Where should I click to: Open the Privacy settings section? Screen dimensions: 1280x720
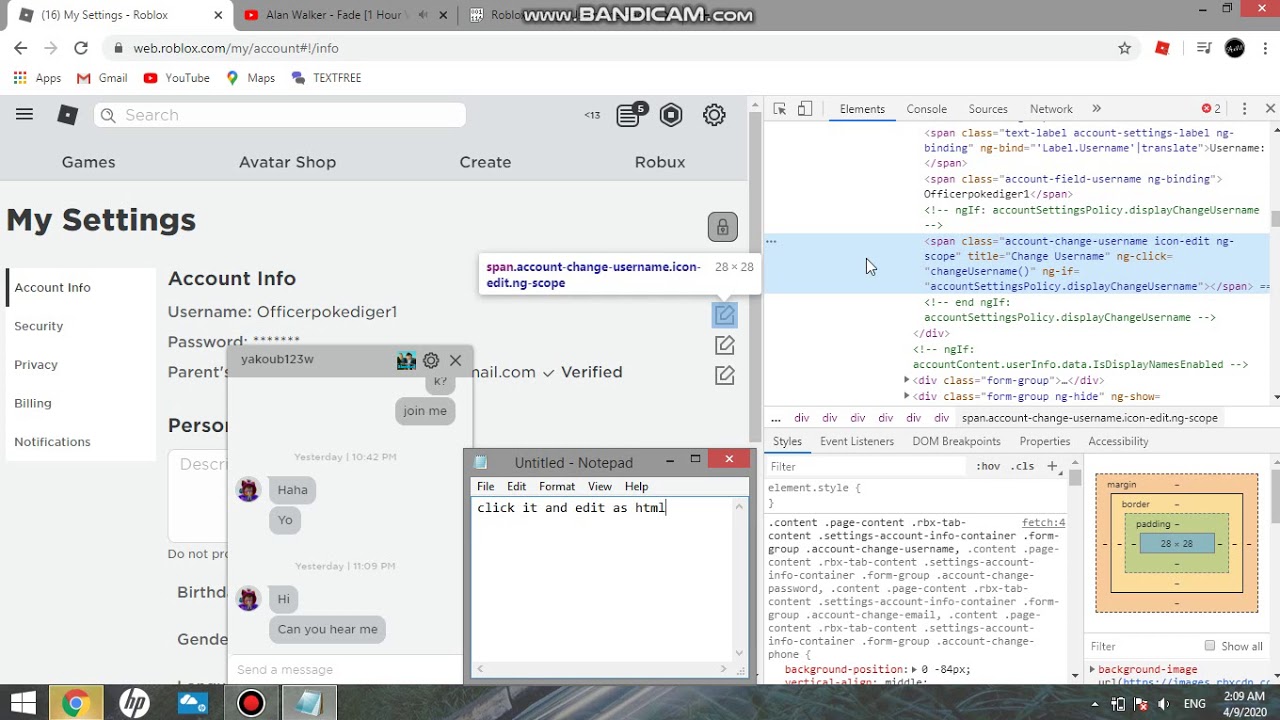36,365
